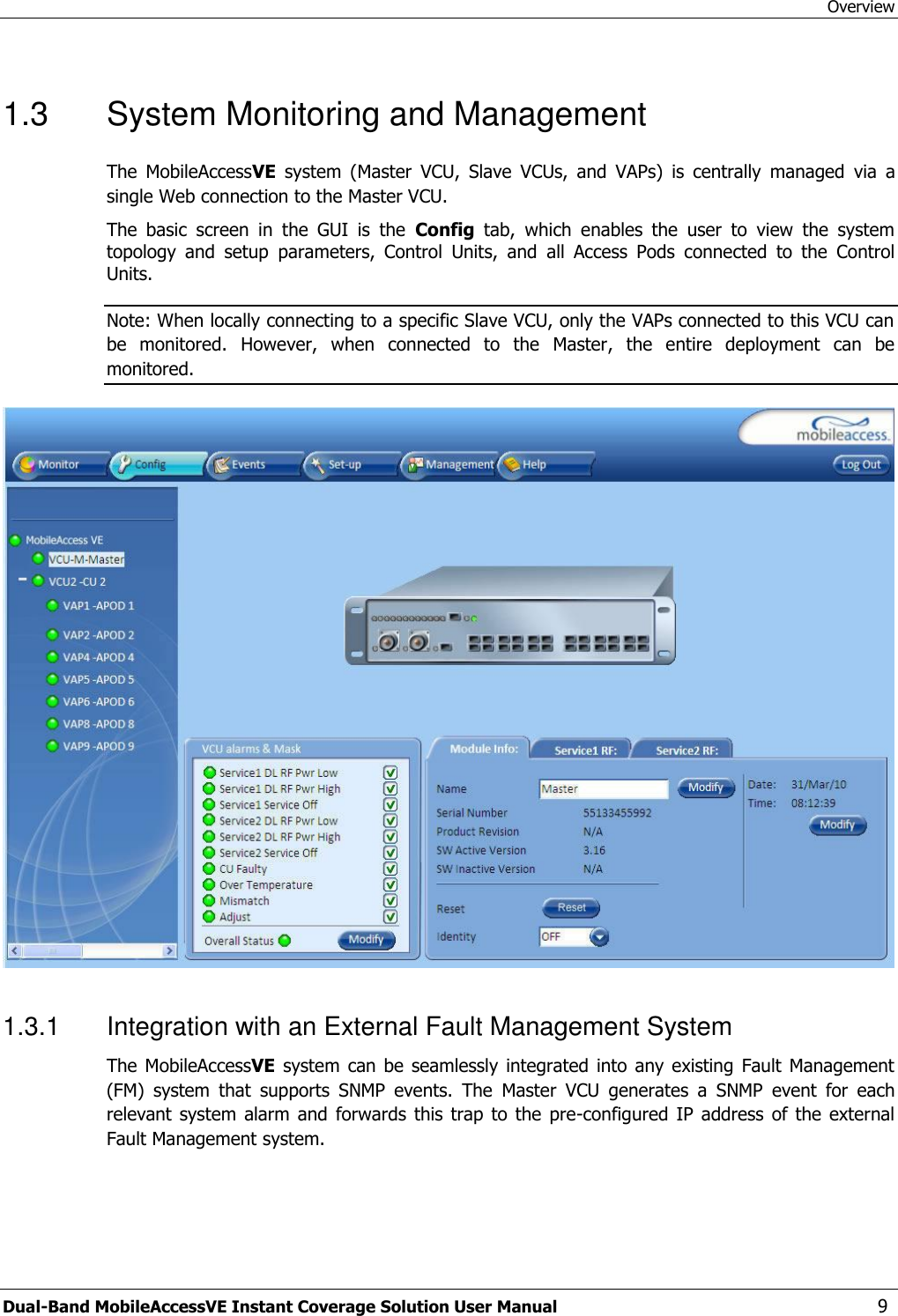Open the Monitor tab
The image size is (898, 1316).
click(60, 464)
